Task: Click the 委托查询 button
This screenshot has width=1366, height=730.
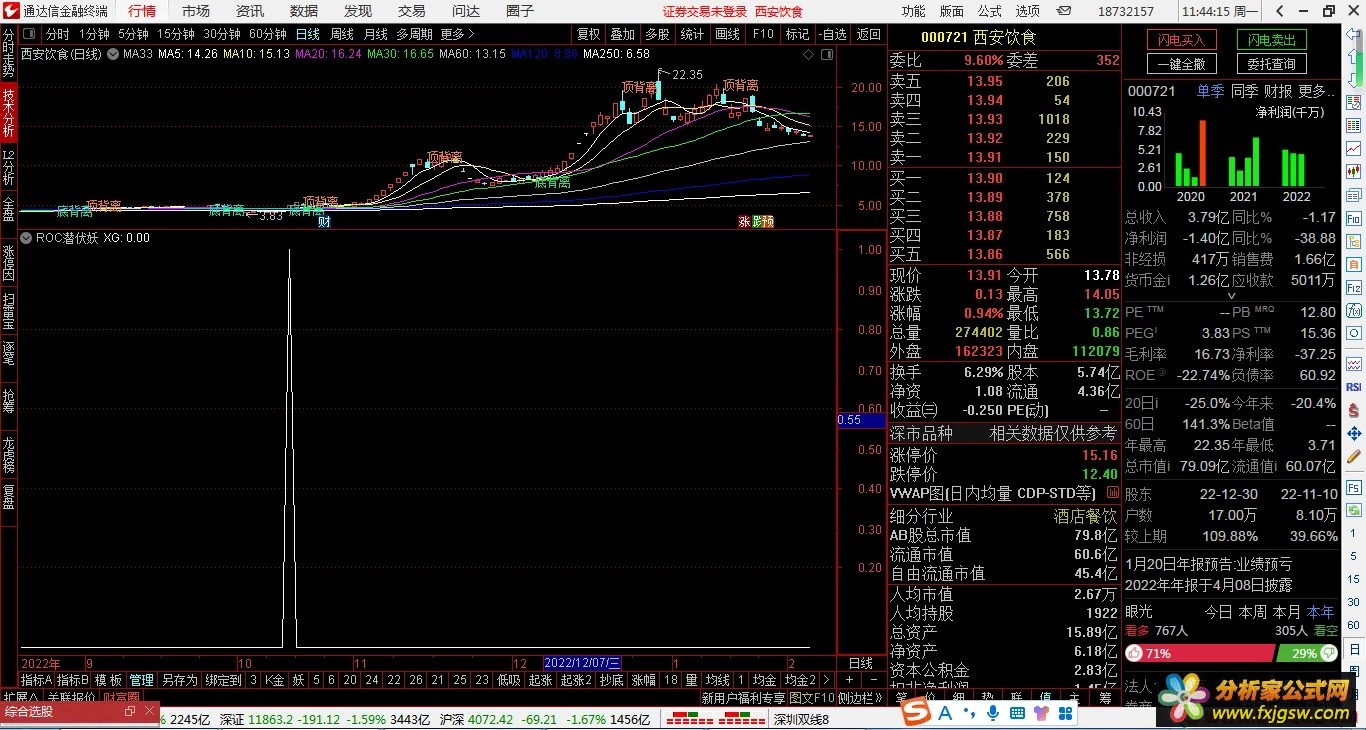Action: 1271,63
